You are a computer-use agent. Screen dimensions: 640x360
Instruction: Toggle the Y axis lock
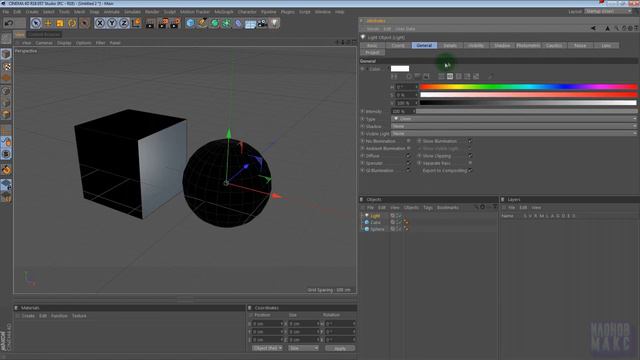[x=111, y=23]
